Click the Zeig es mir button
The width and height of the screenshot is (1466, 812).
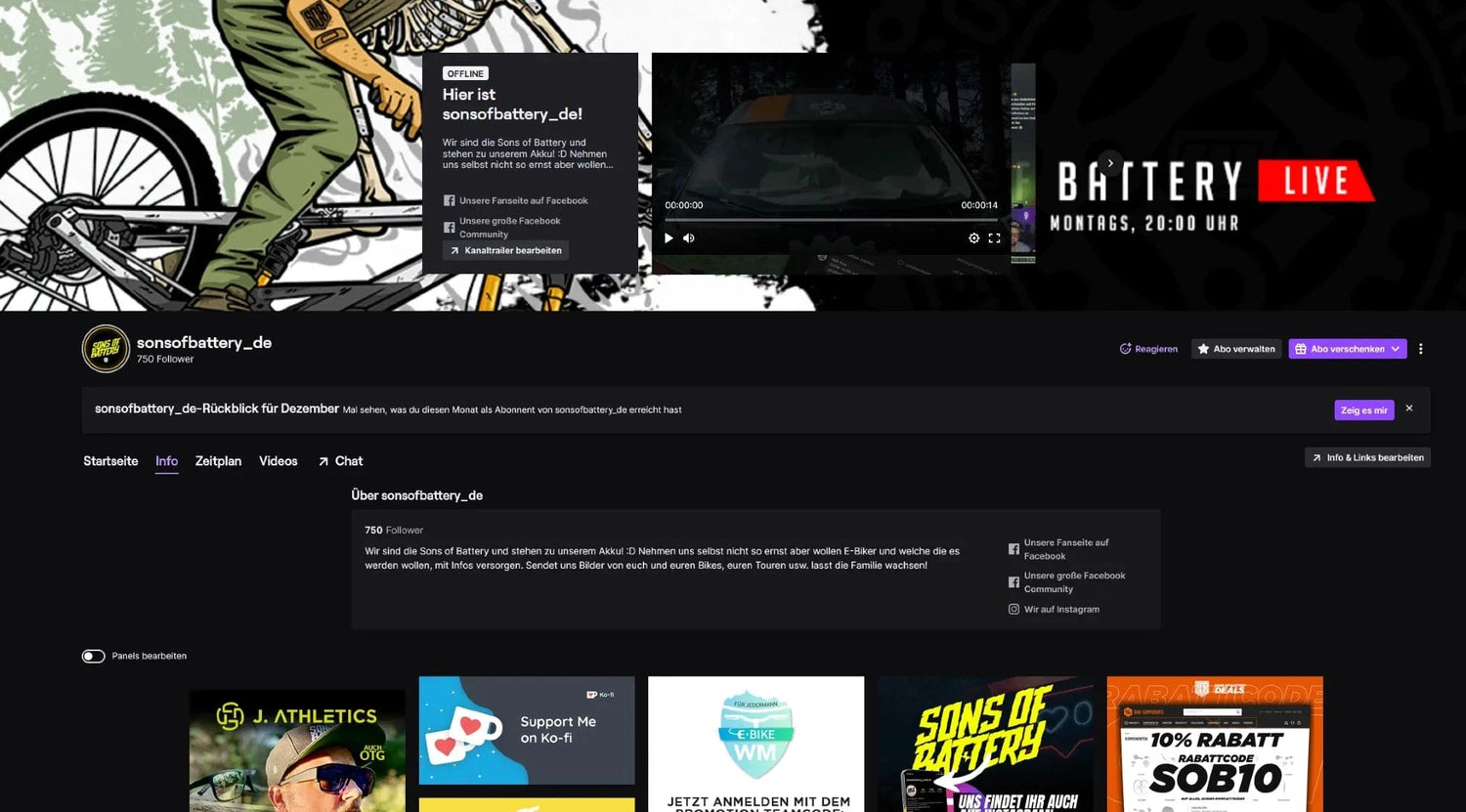point(1363,410)
